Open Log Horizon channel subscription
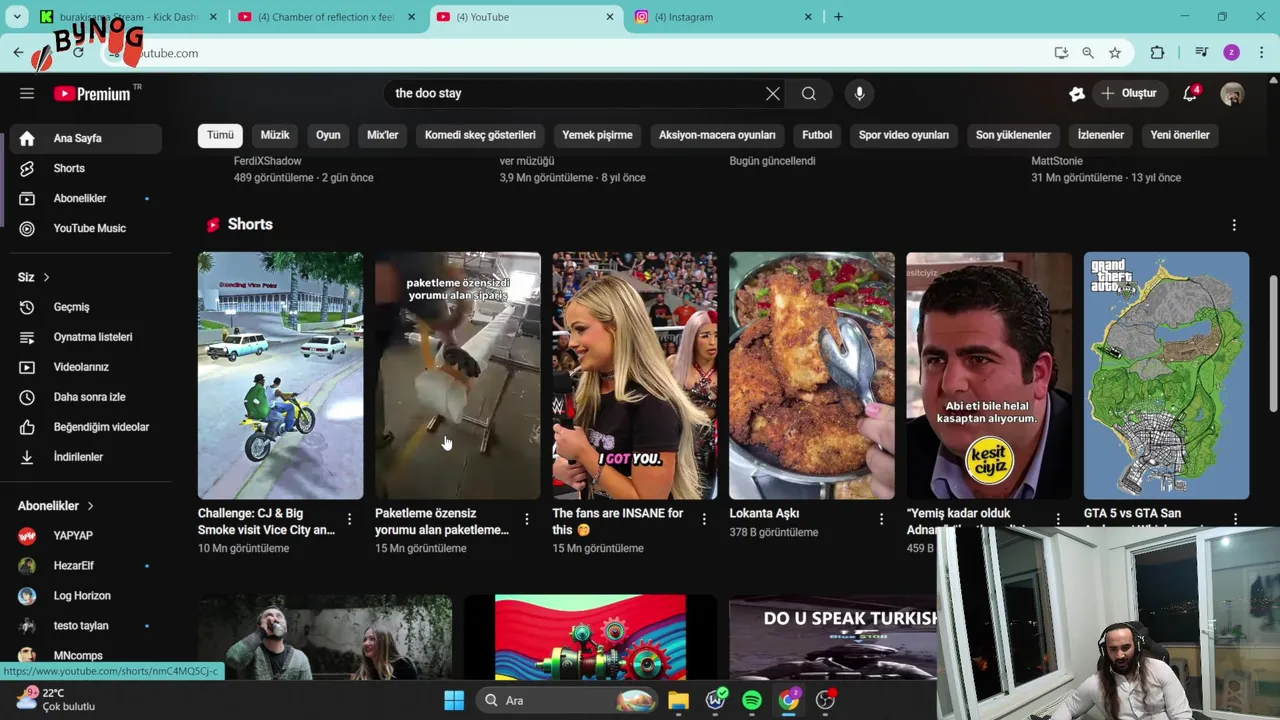 tap(85, 596)
